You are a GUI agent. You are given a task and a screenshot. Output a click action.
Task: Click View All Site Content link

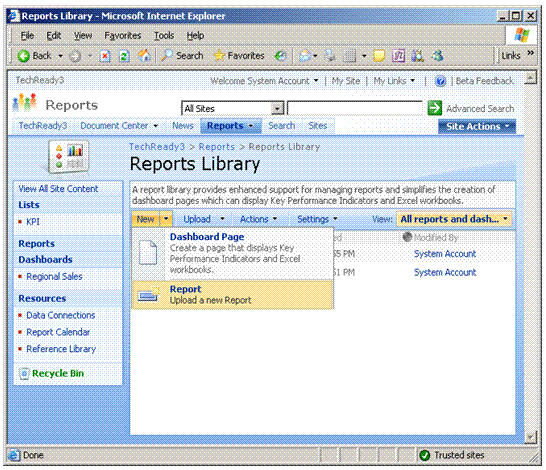[x=58, y=189]
